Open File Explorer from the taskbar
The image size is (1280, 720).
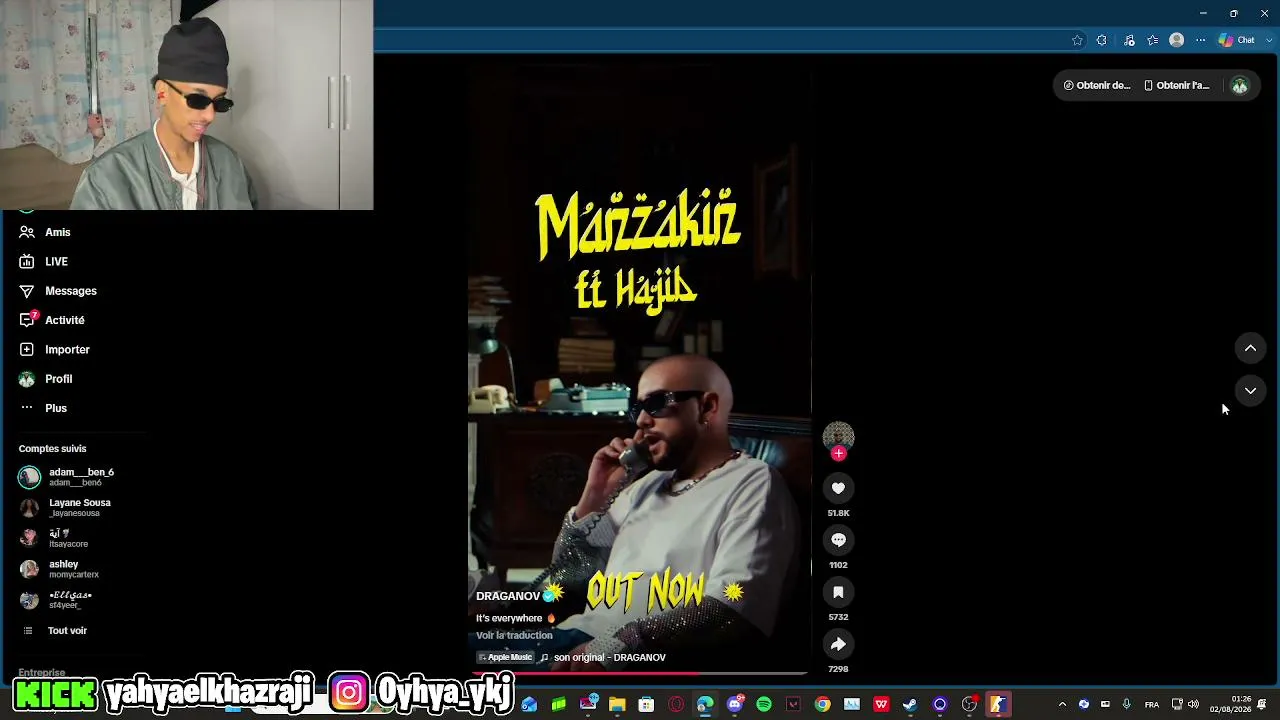coord(617,704)
